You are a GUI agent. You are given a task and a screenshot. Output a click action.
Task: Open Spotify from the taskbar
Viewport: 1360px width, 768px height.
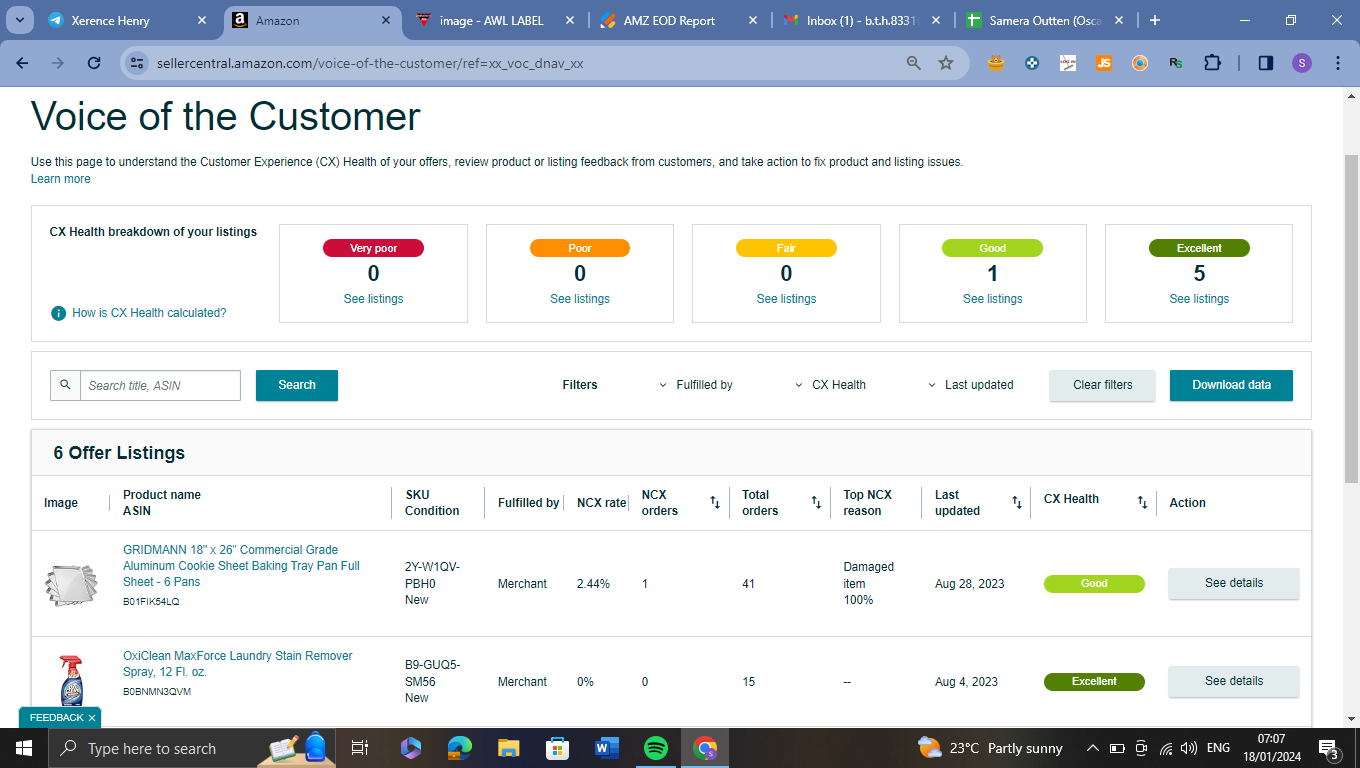(656, 748)
